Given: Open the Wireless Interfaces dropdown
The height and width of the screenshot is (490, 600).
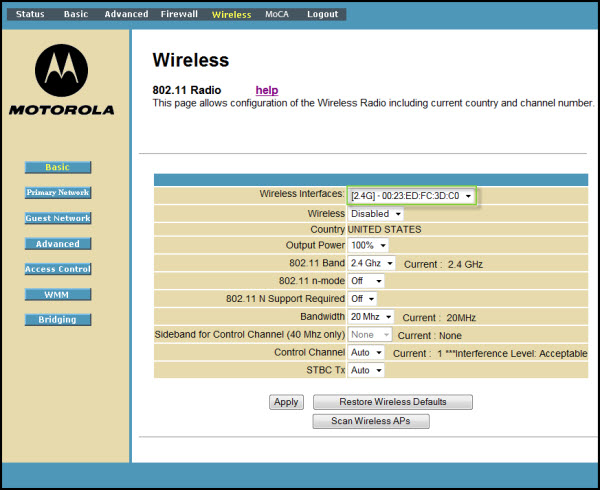Looking at the screenshot, I should (x=411, y=196).
